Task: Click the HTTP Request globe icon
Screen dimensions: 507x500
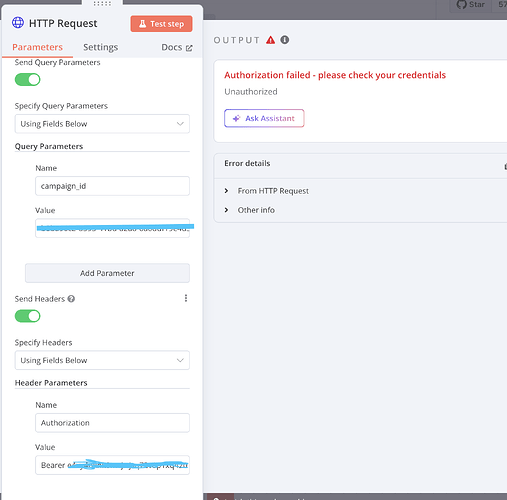Action: click(18, 23)
